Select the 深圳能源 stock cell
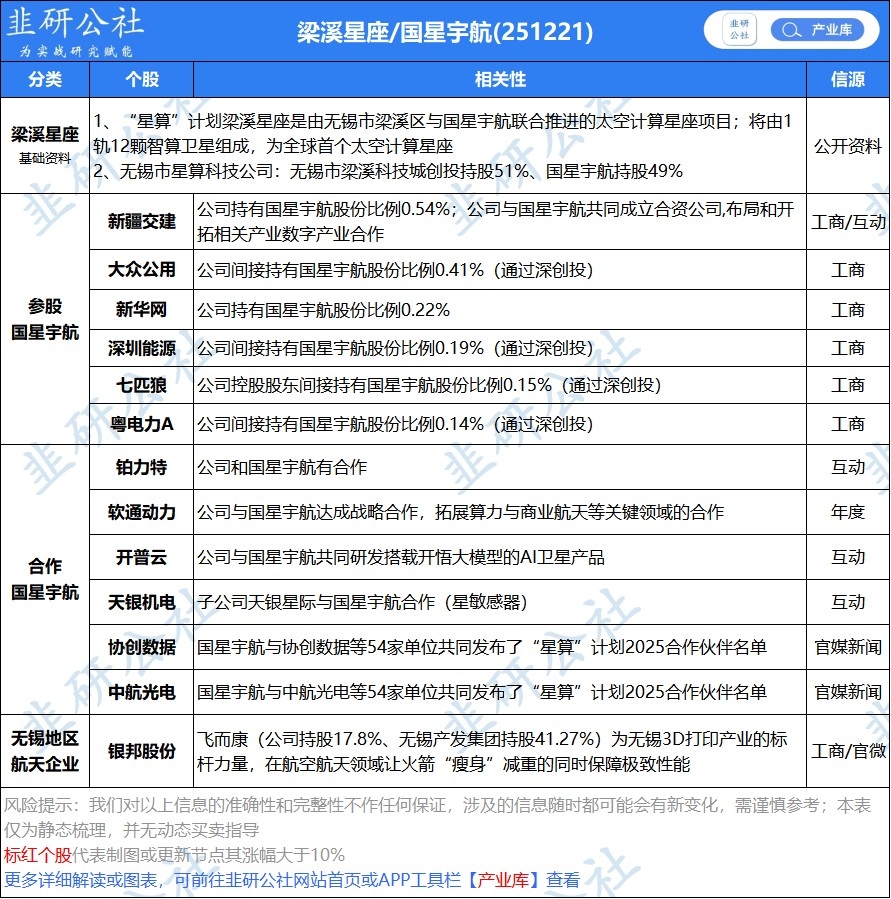Screen dimensions: 891x899 click(142, 348)
